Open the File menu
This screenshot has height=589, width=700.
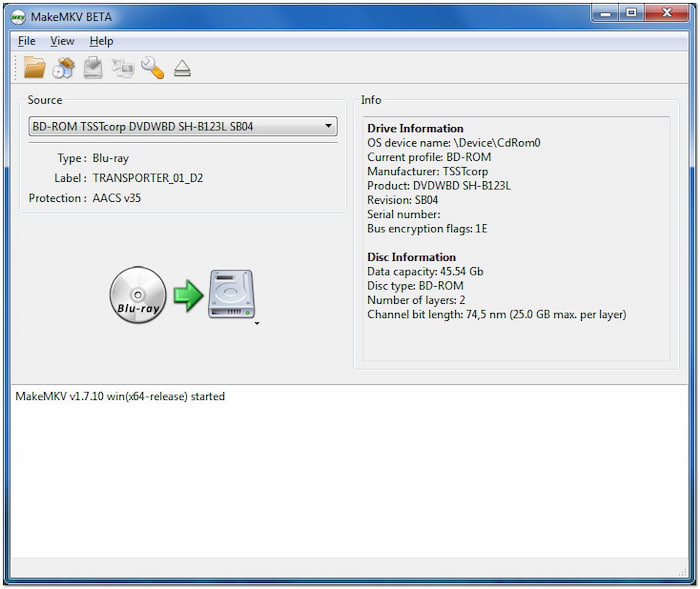coord(27,41)
